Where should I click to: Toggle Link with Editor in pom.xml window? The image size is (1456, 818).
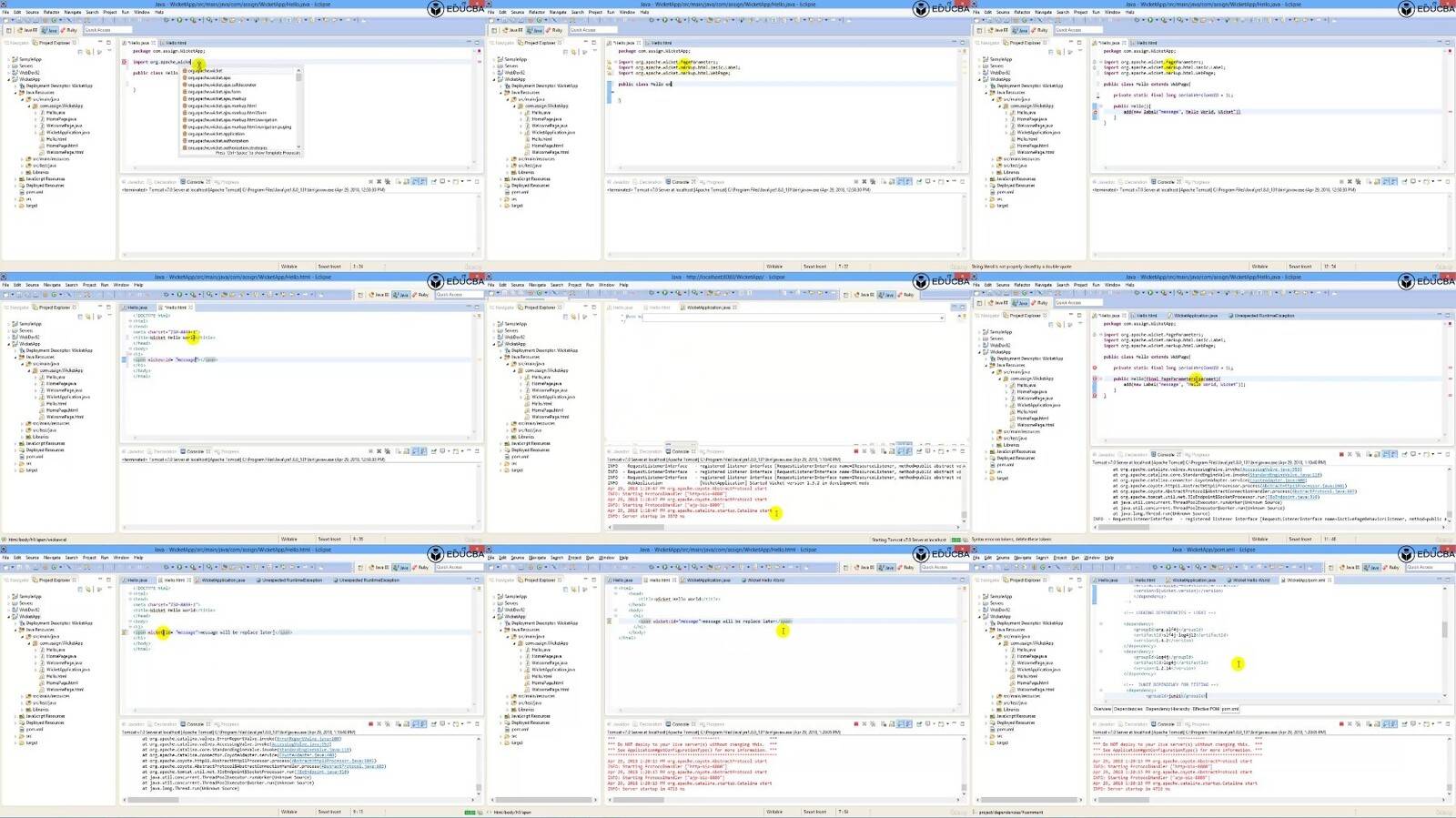tap(1057, 589)
